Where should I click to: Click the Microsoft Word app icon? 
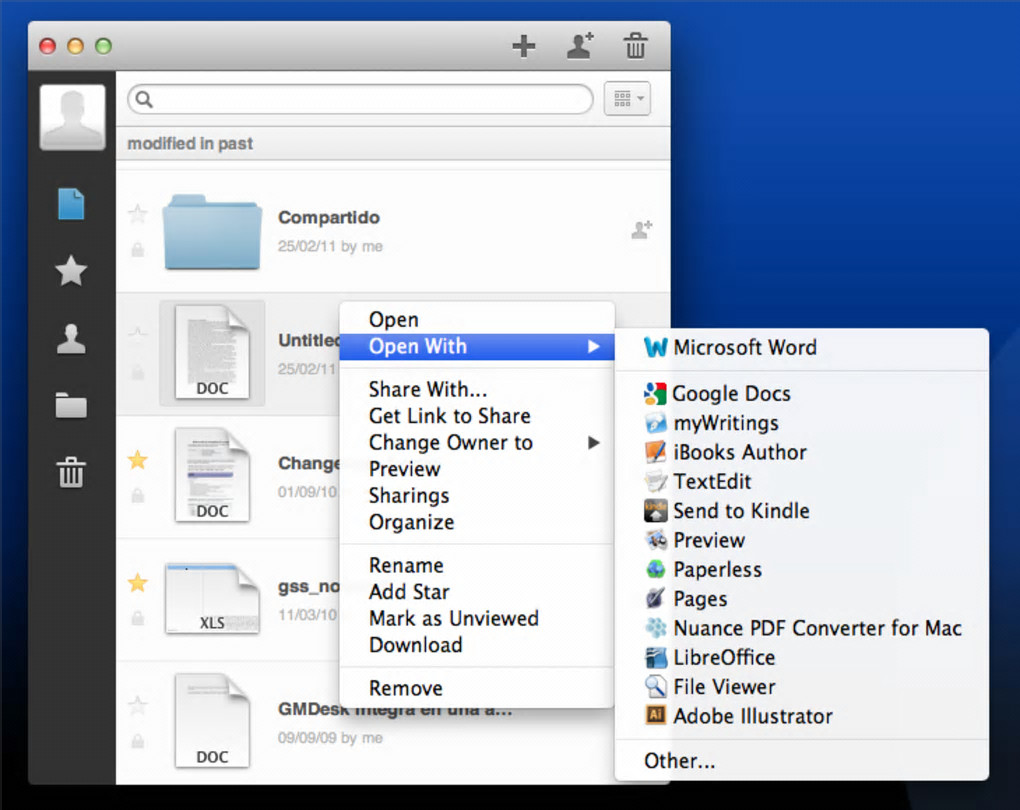tap(656, 347)
